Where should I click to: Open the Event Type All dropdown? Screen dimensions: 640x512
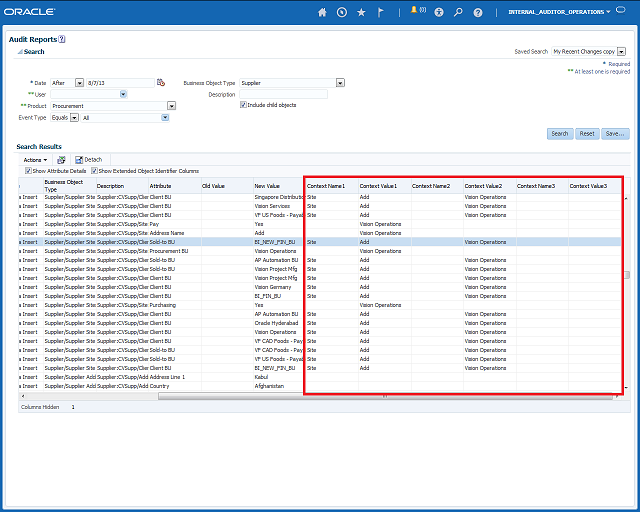coord(165,118)
